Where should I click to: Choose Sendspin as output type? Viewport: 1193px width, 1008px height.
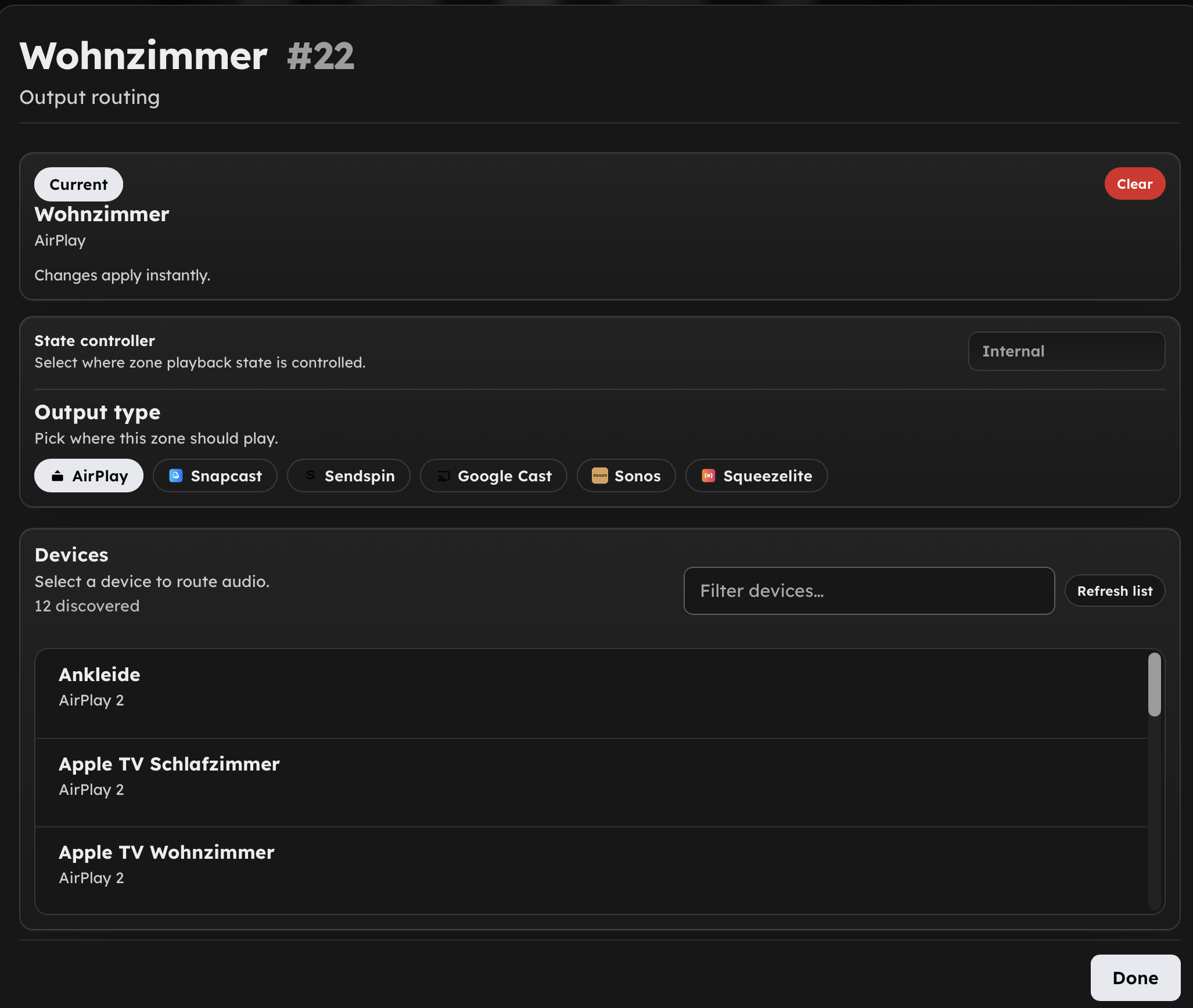tap(359, 476)
